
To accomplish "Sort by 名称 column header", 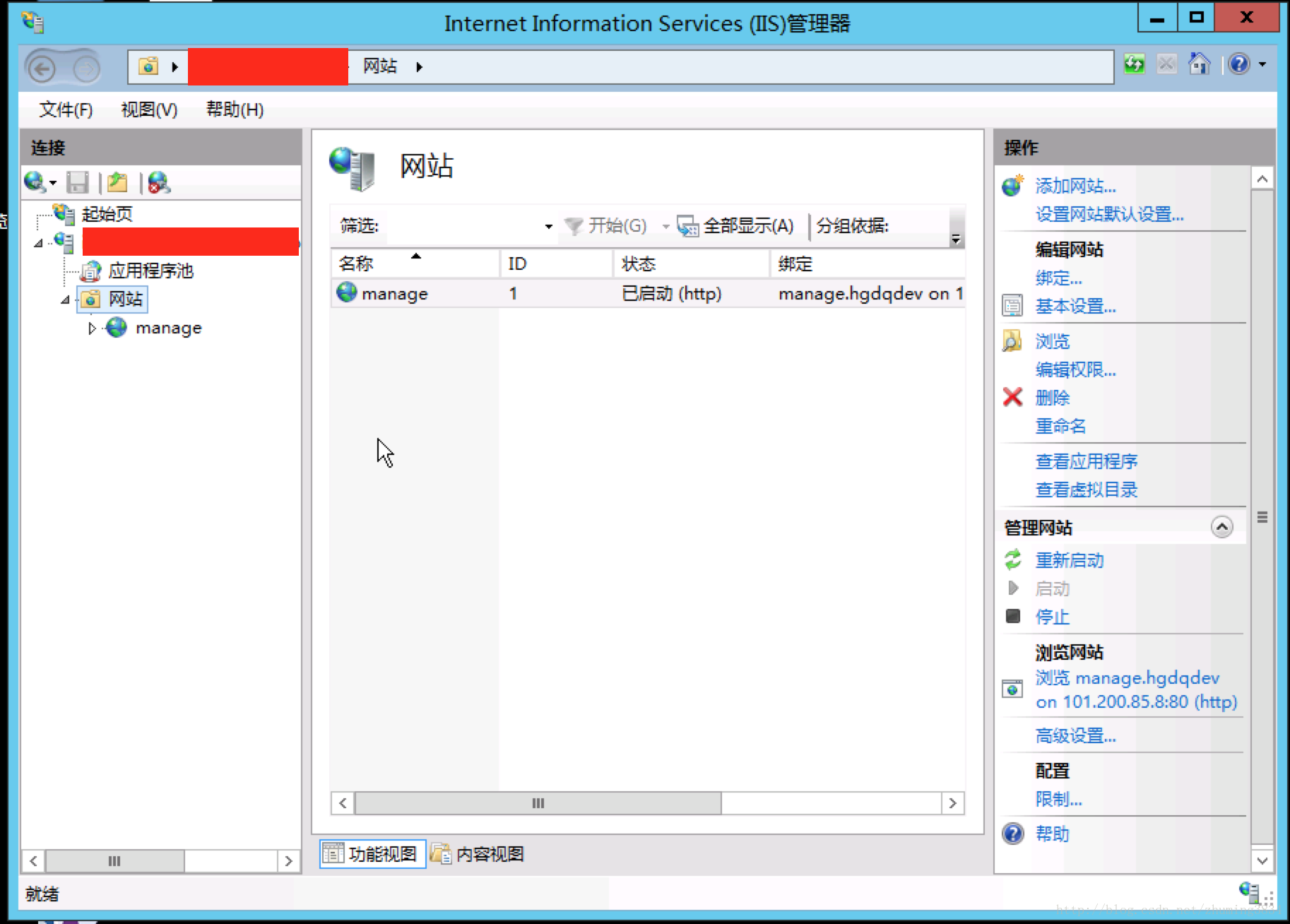I will pyautogui.click(x=415, y=263).
